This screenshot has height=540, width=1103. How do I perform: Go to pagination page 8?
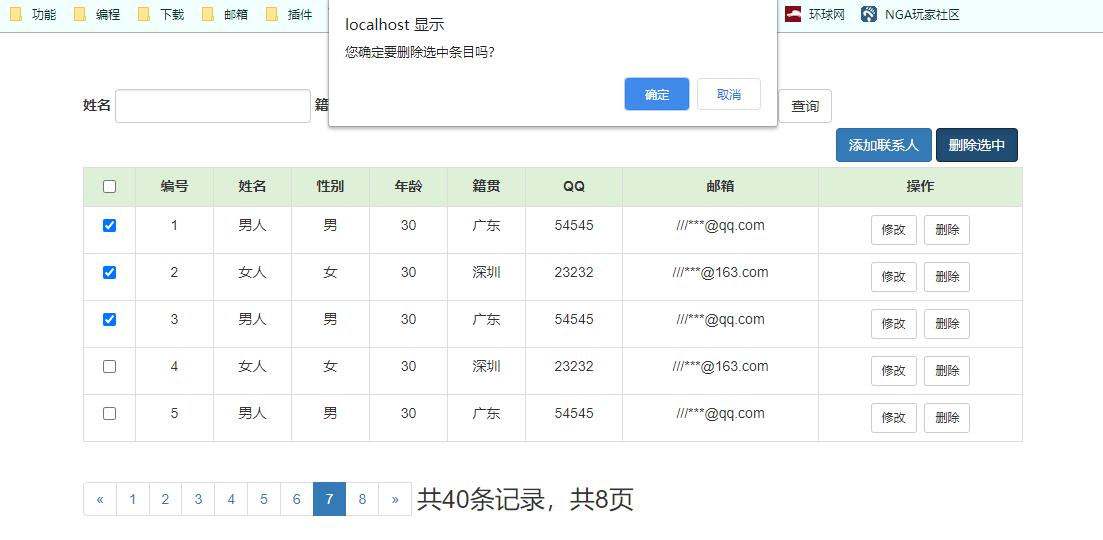tap(362, 499)
